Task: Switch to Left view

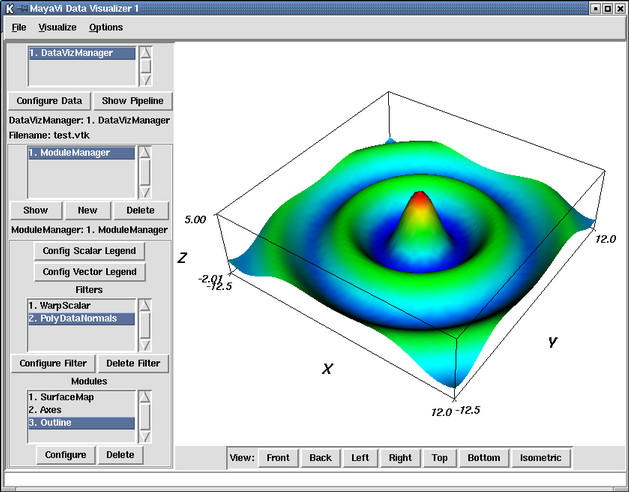Action: click(x=360, y=458)
